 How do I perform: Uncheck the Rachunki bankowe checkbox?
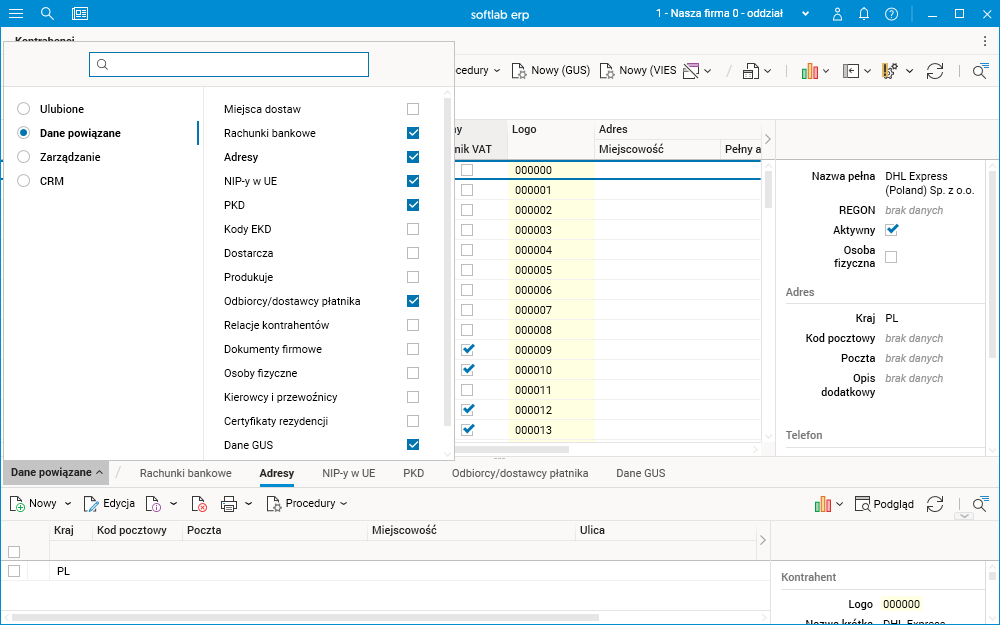coord(413,133)
